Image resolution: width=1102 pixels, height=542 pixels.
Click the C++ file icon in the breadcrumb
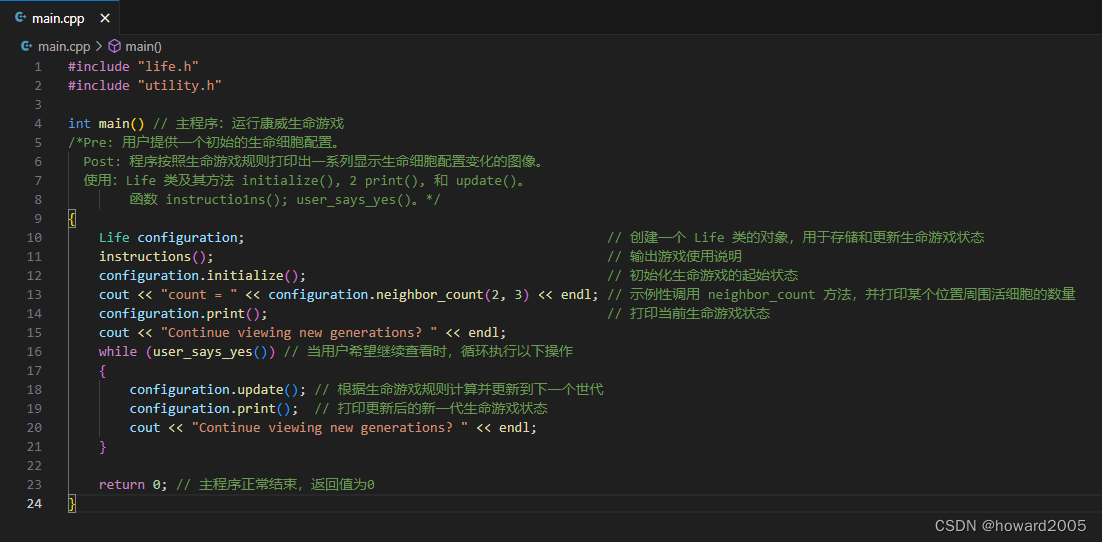click(27, 46)
